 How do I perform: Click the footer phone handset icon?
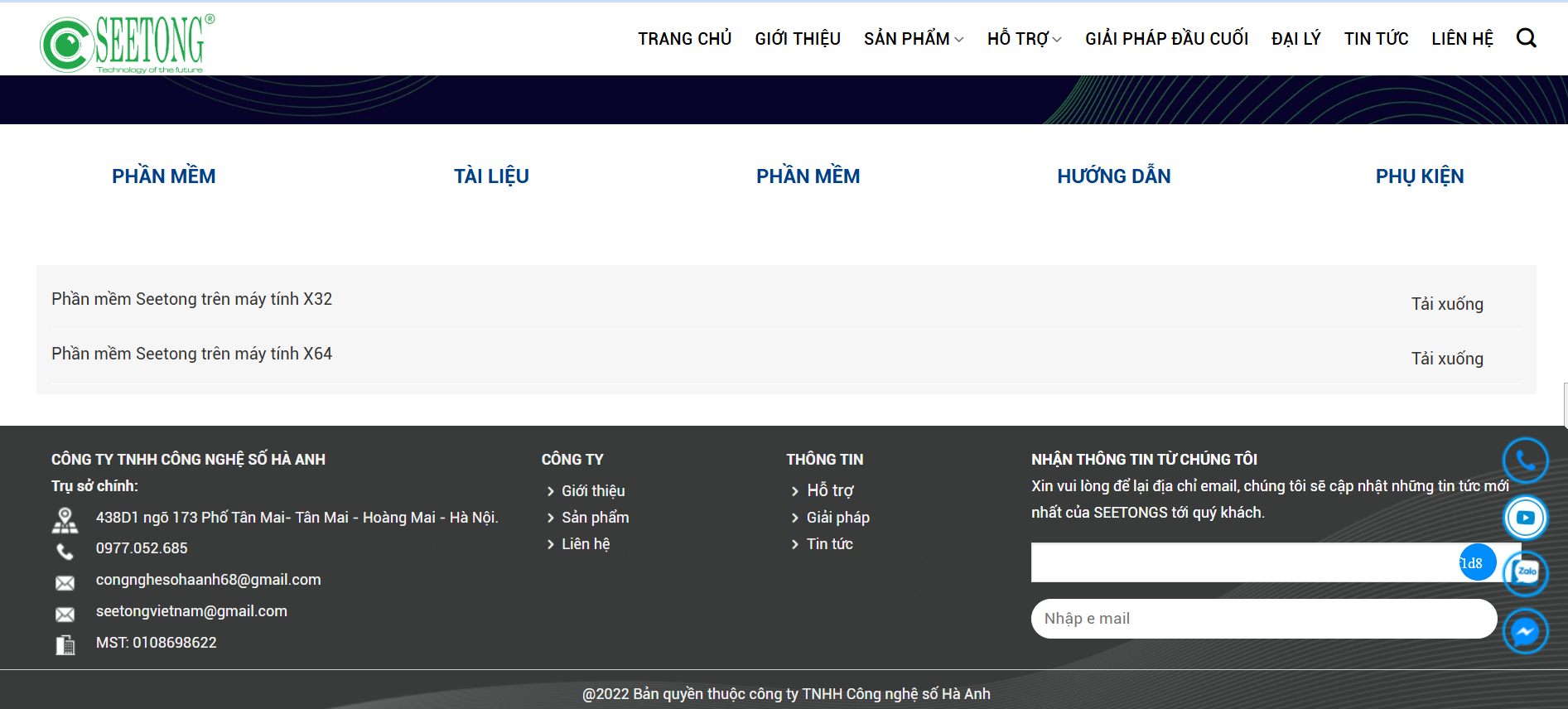click(x=65, y=552)
